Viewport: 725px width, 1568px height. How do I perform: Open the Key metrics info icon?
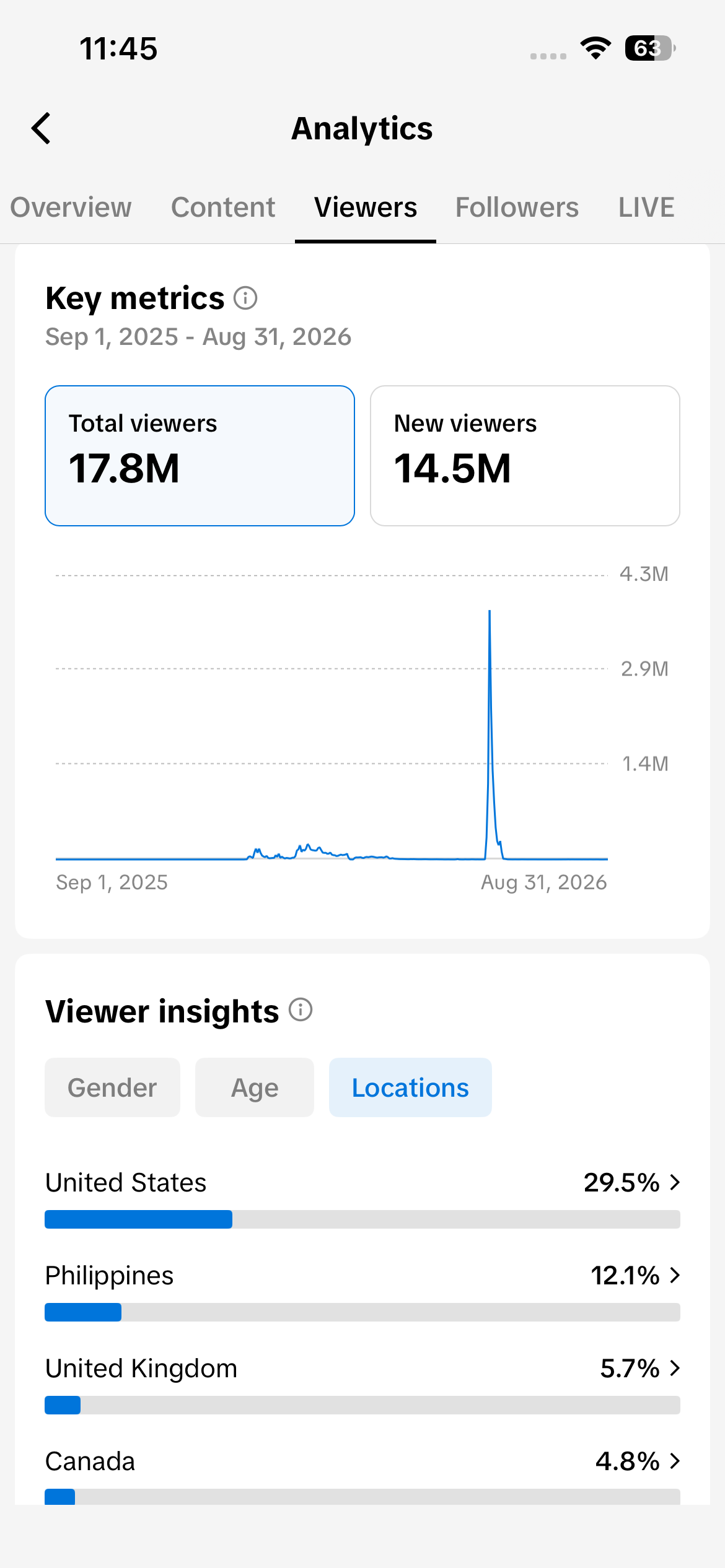click(245, 298)
